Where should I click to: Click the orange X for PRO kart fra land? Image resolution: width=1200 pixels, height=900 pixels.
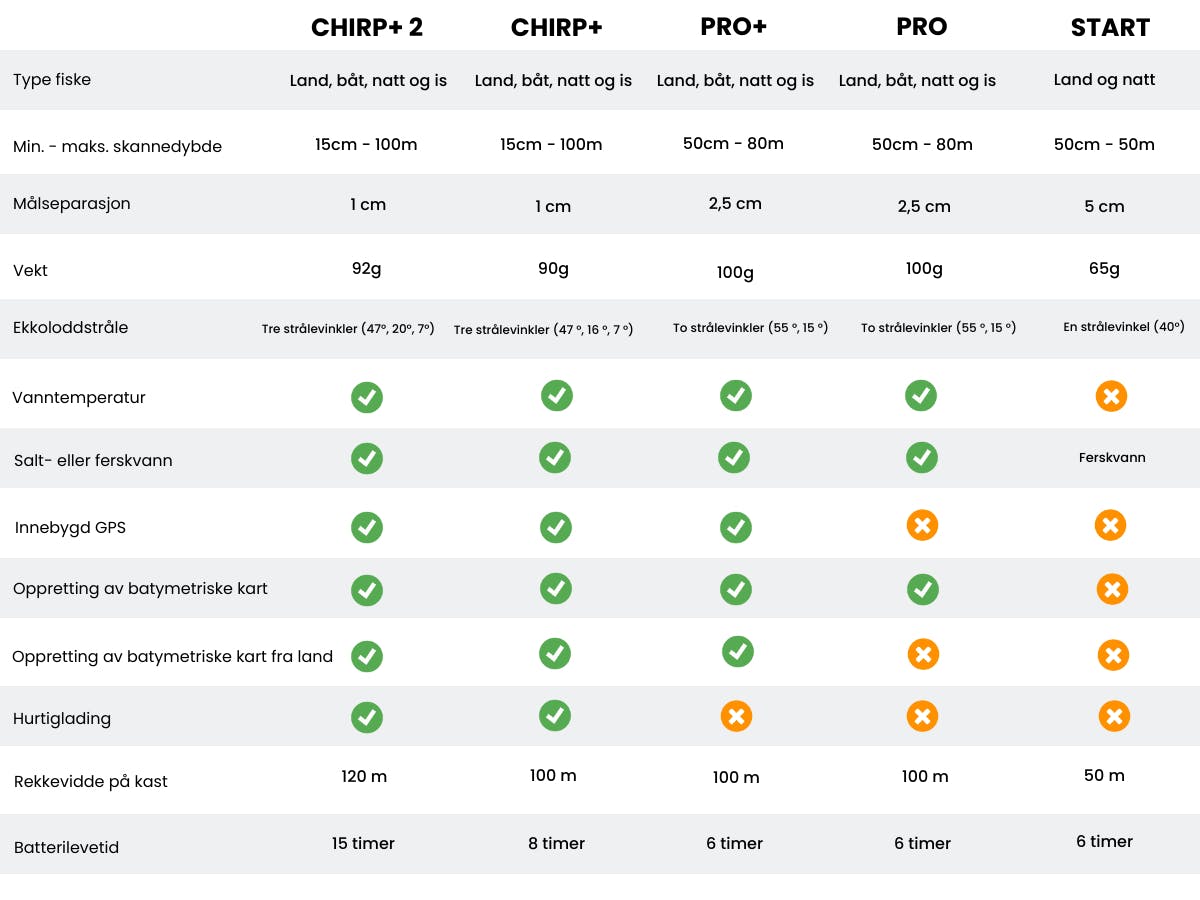(x=923, y=655)
